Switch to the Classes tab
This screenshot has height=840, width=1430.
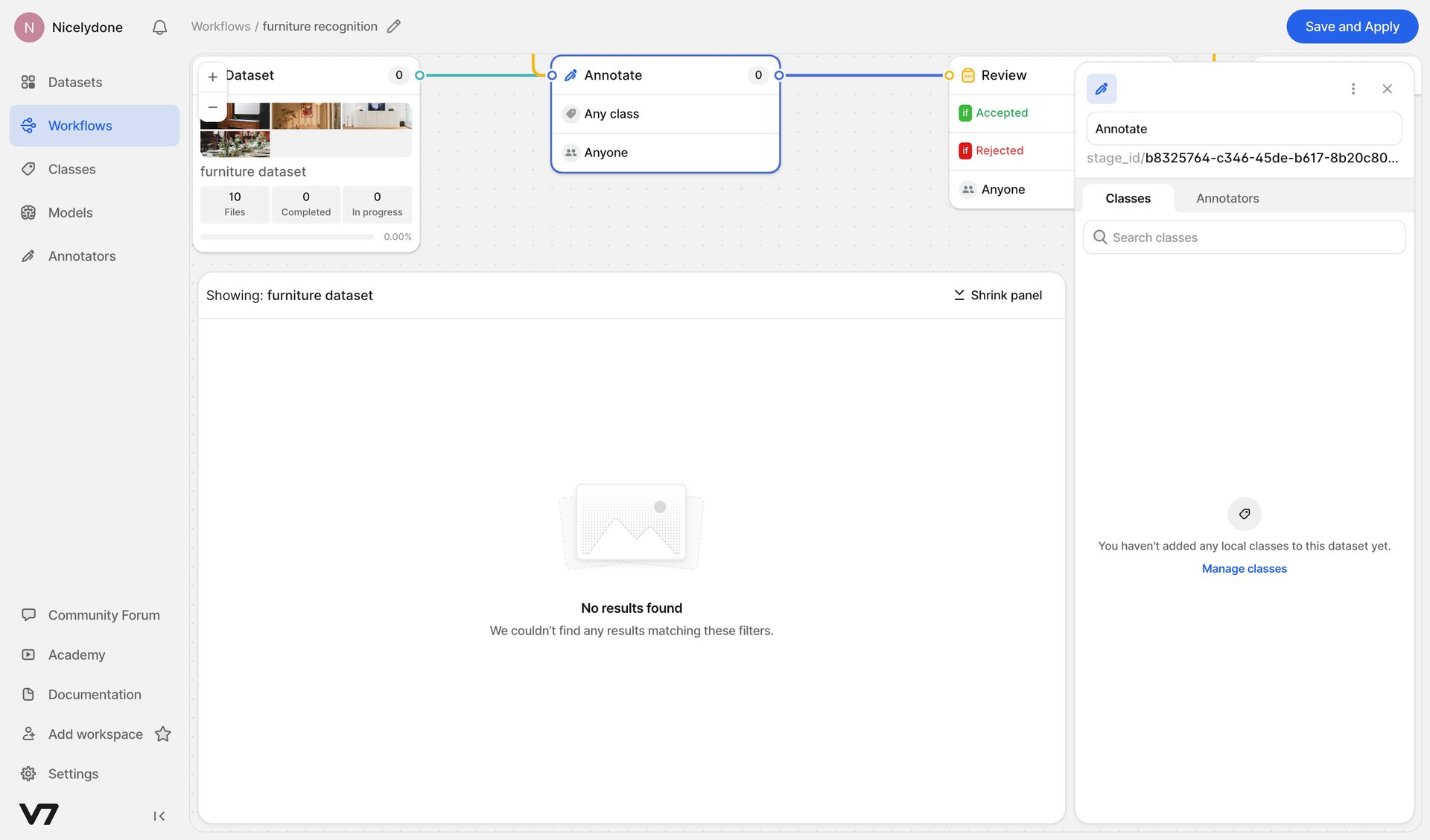coord(1127,198)
